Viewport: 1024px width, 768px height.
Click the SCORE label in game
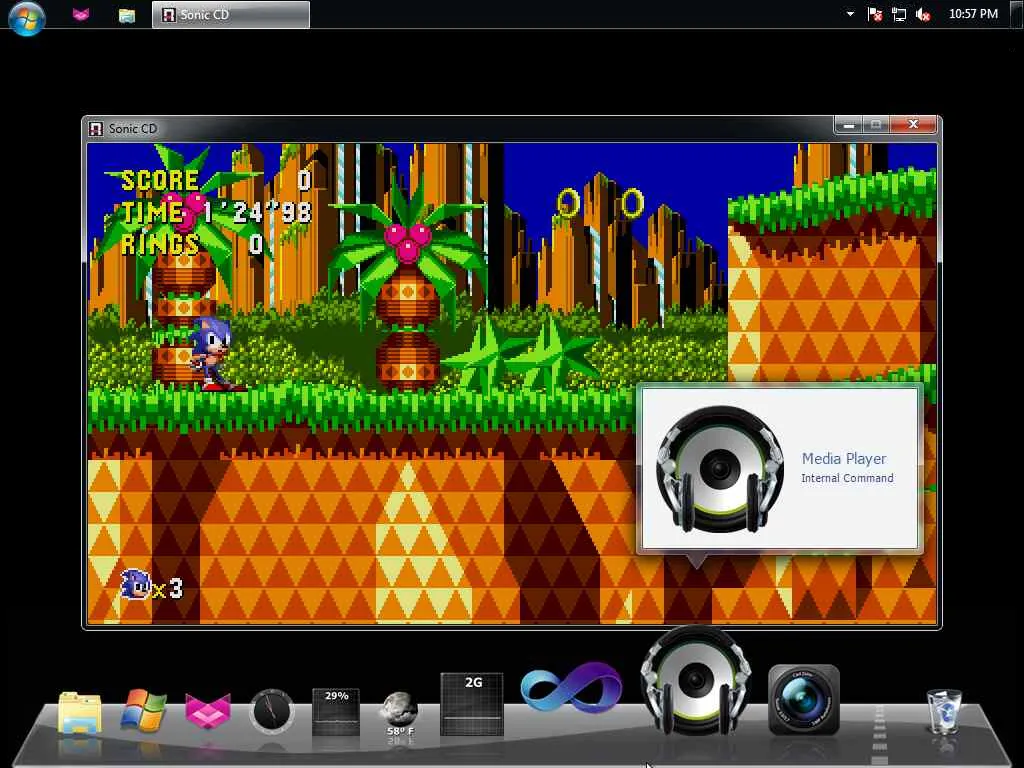160,181
